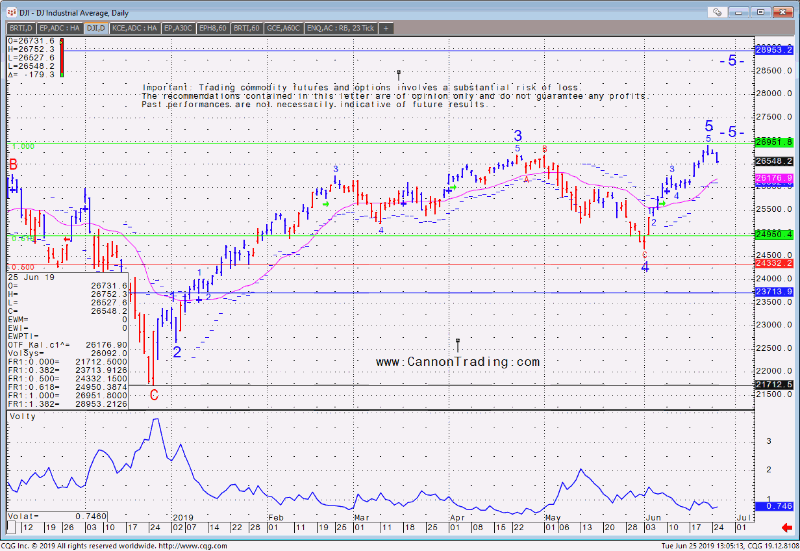The width and height of the screenshot is (800, 551).
Task: Click the Jul label on the time axis
Action: (x=741, y=525)
